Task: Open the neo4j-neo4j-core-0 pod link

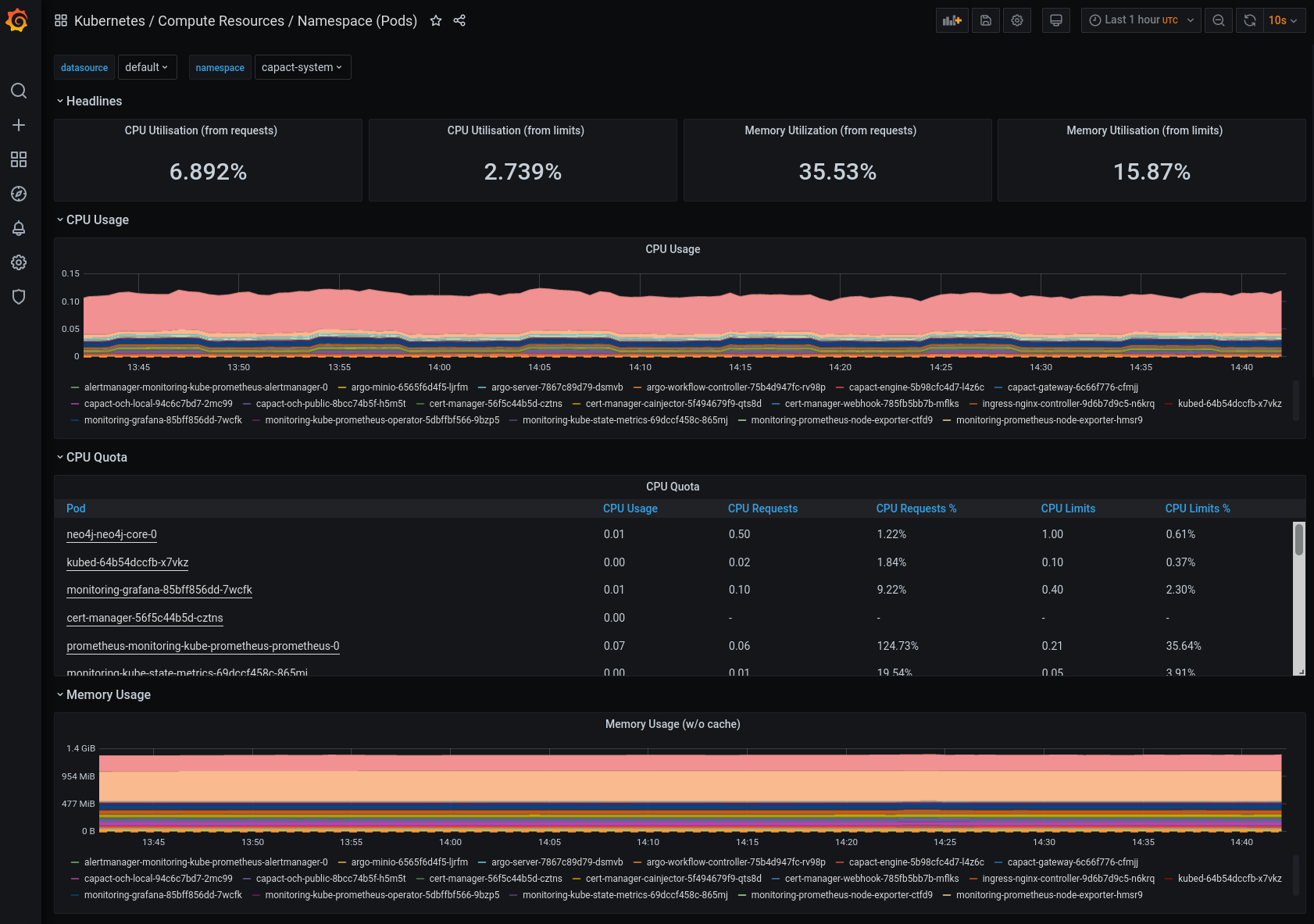Action: tap(111, 534)
